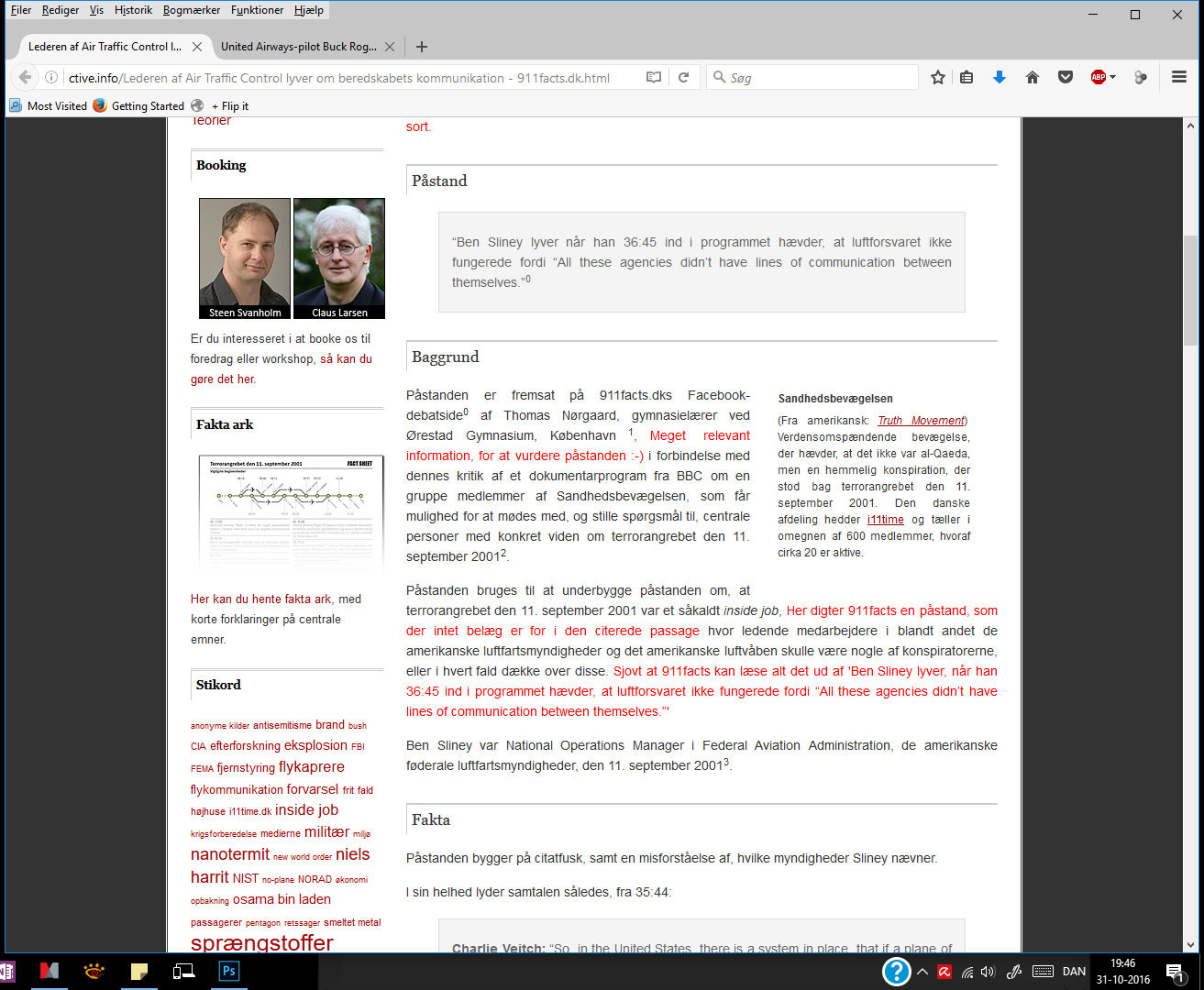The height and width of the screenshot is (990, 1204).
Task: Open the taskbar eye-shaped app icon
Action: [x=94, y=972]
